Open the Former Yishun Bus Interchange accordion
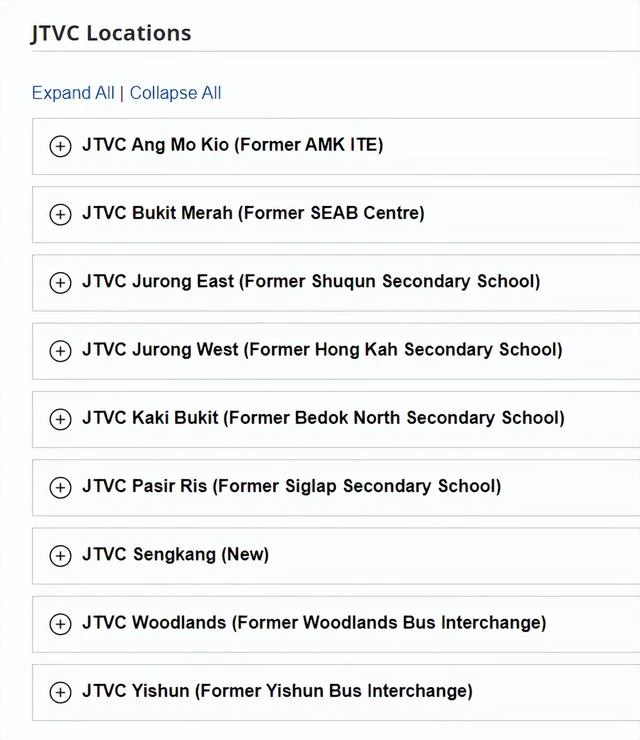Screen dimensions: 640x740 pos(336,692)
